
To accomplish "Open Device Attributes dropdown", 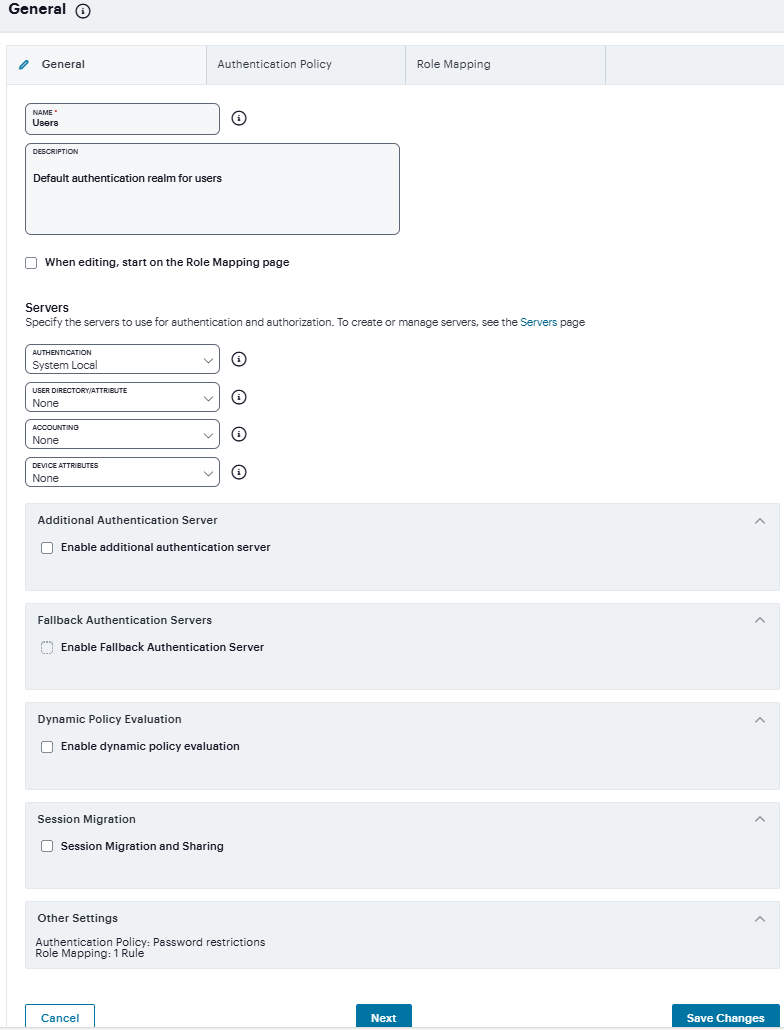I will [x=122, y=473].
